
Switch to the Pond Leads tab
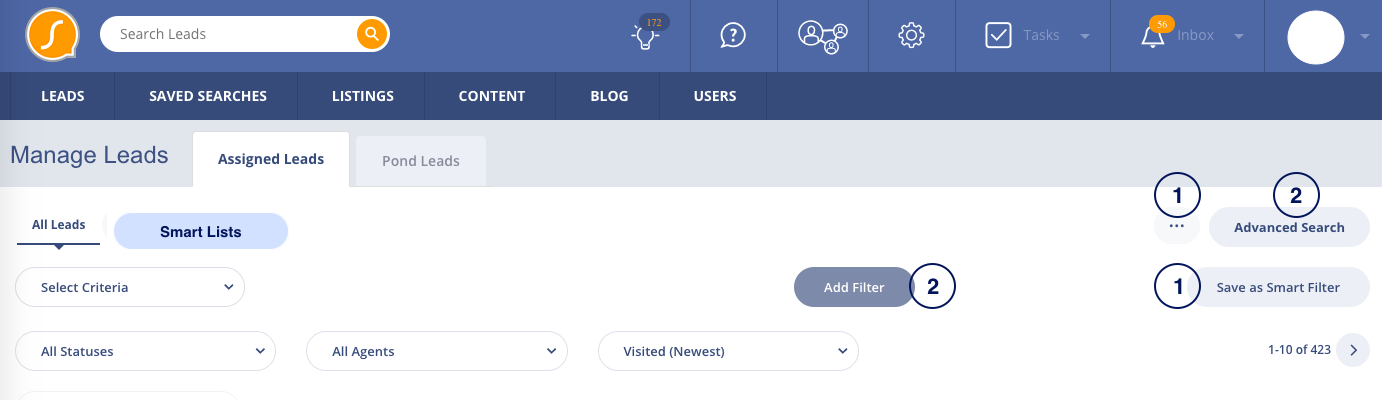tap(421, 161)
